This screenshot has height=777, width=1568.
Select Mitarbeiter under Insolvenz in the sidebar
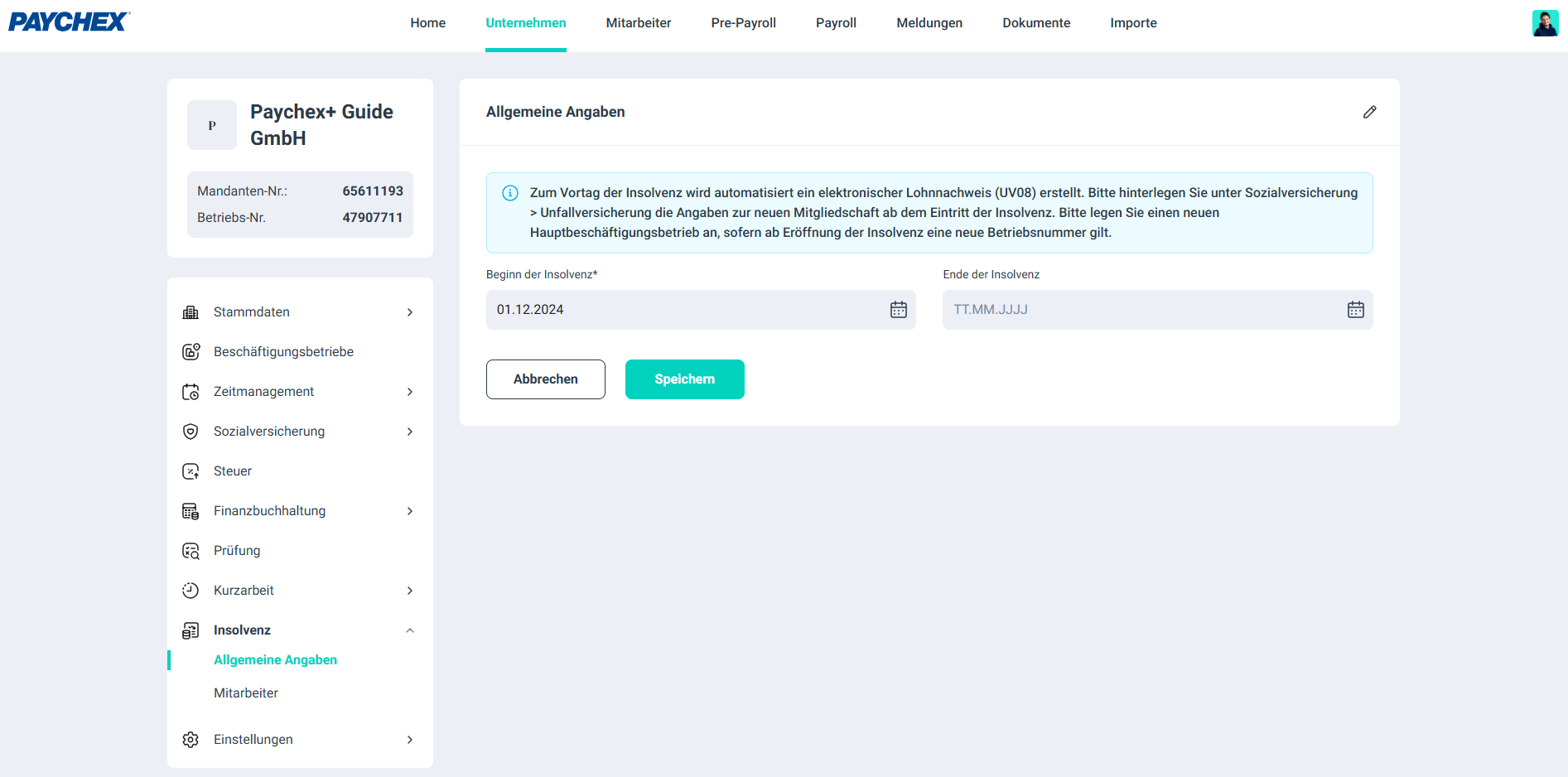(246, 693)
